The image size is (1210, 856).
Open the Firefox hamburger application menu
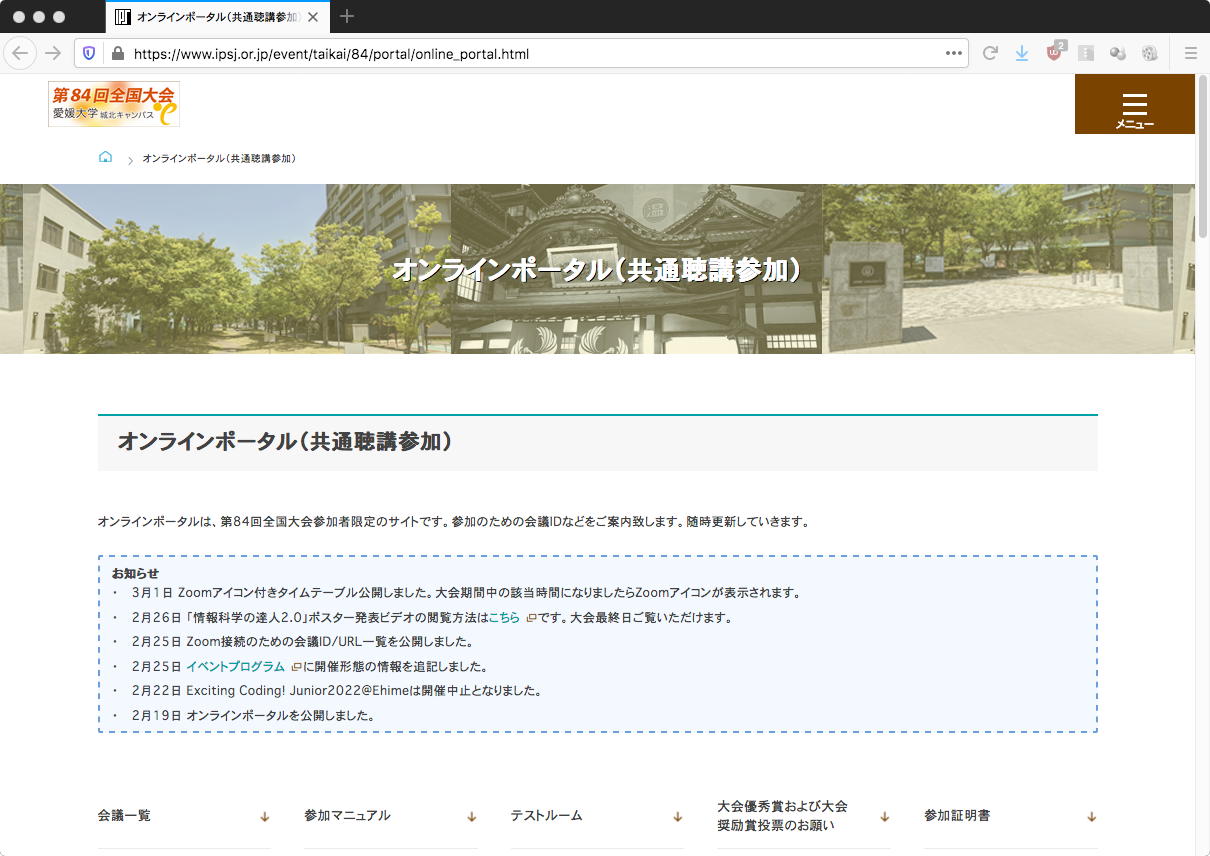(1190, 54)
